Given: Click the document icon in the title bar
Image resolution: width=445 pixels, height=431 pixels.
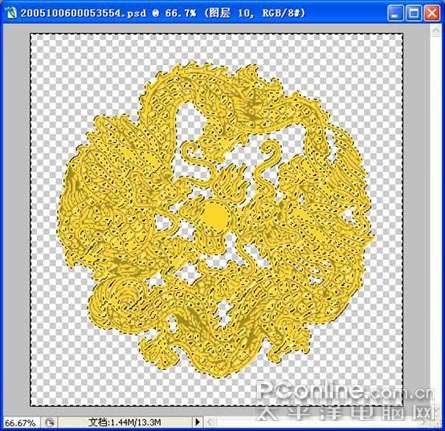Looking at the screenshot, I should (x=12, y=13).
